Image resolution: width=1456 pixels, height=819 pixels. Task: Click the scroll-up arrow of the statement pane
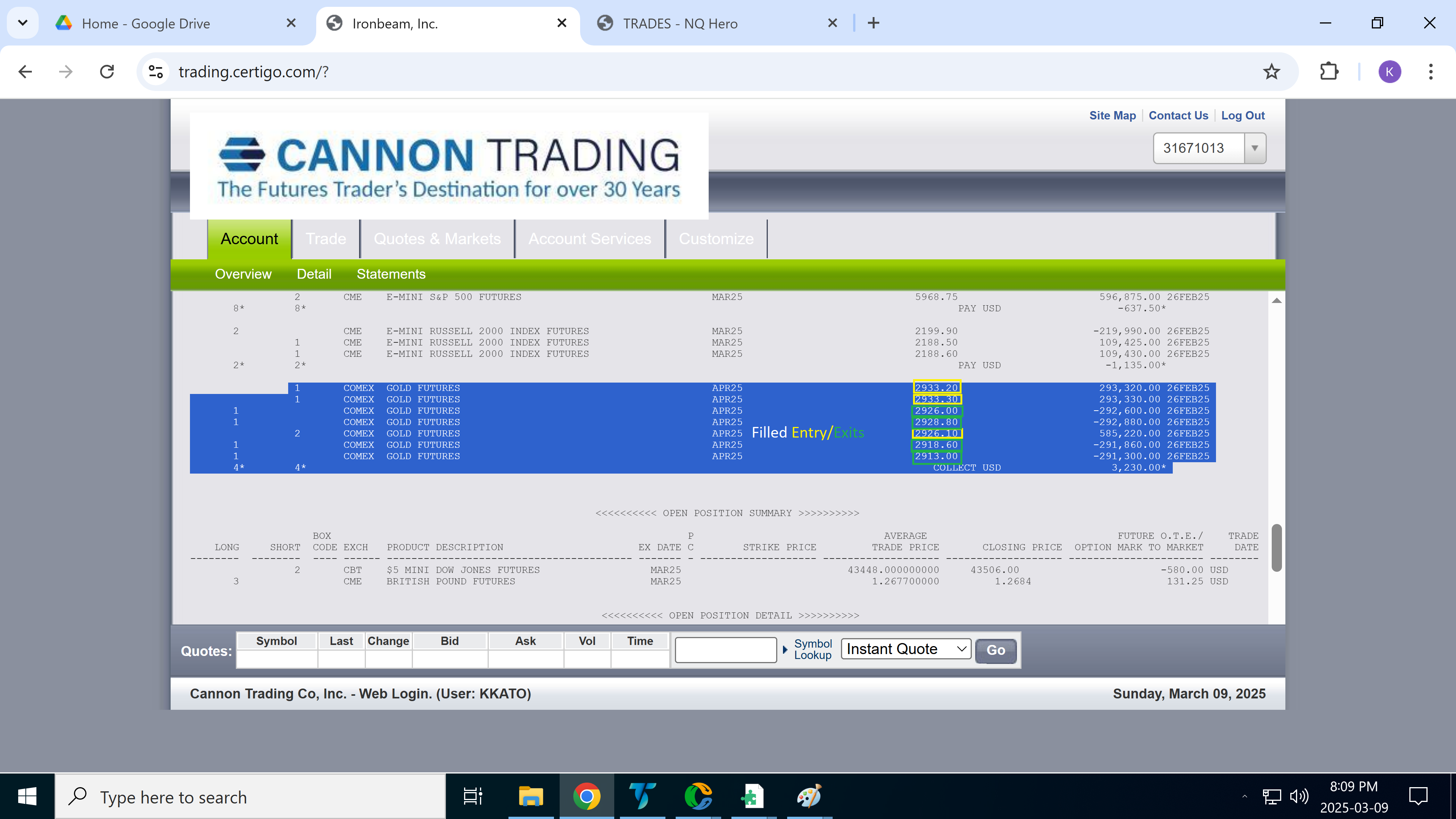(x=1276, y=300)
